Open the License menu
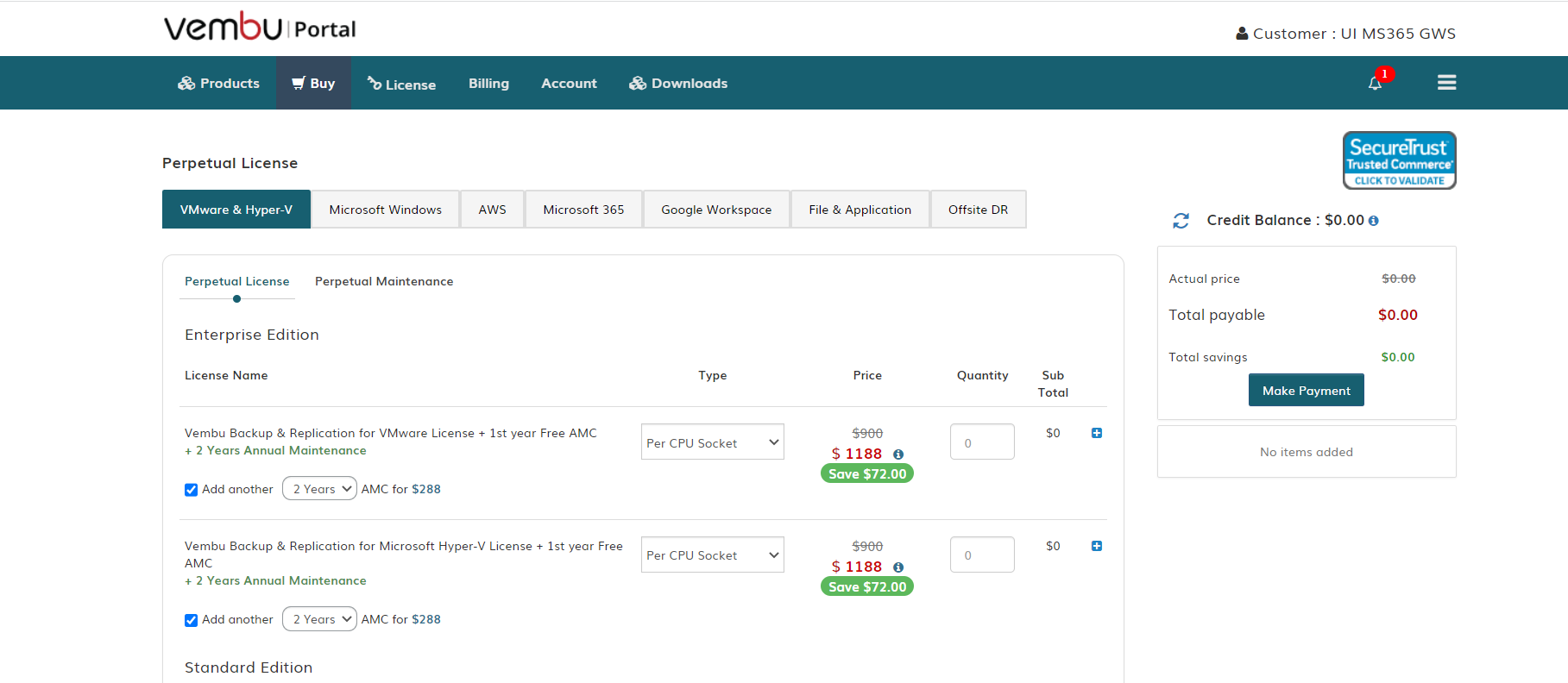 [401, 84]
